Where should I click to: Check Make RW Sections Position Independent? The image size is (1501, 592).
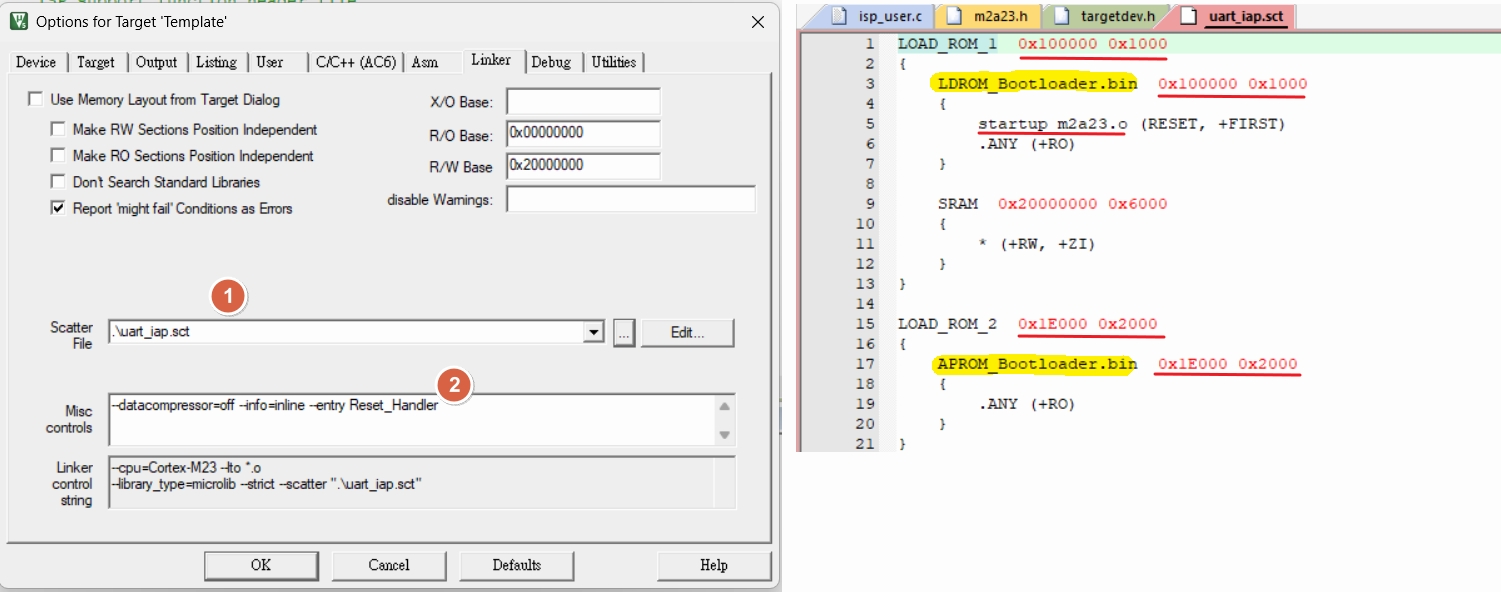click(x=59, y=130)
